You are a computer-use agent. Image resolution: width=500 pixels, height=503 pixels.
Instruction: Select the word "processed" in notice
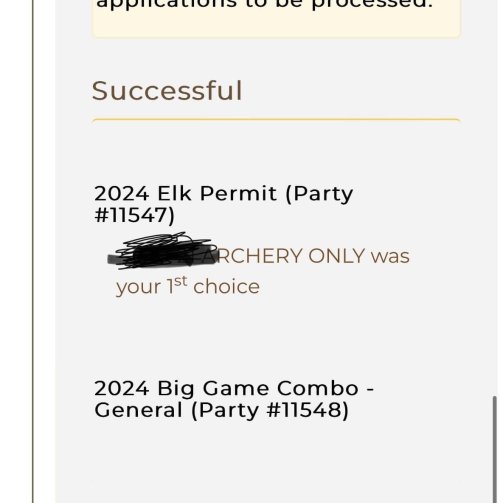pyautogui.click(x=372, y=5)
